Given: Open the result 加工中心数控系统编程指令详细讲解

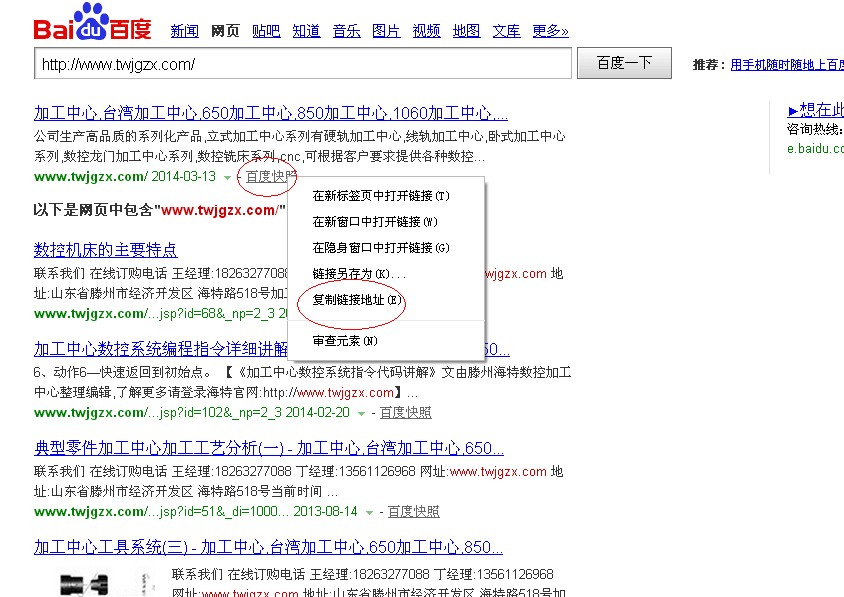Looking at the screenshot, I should 161,349.
